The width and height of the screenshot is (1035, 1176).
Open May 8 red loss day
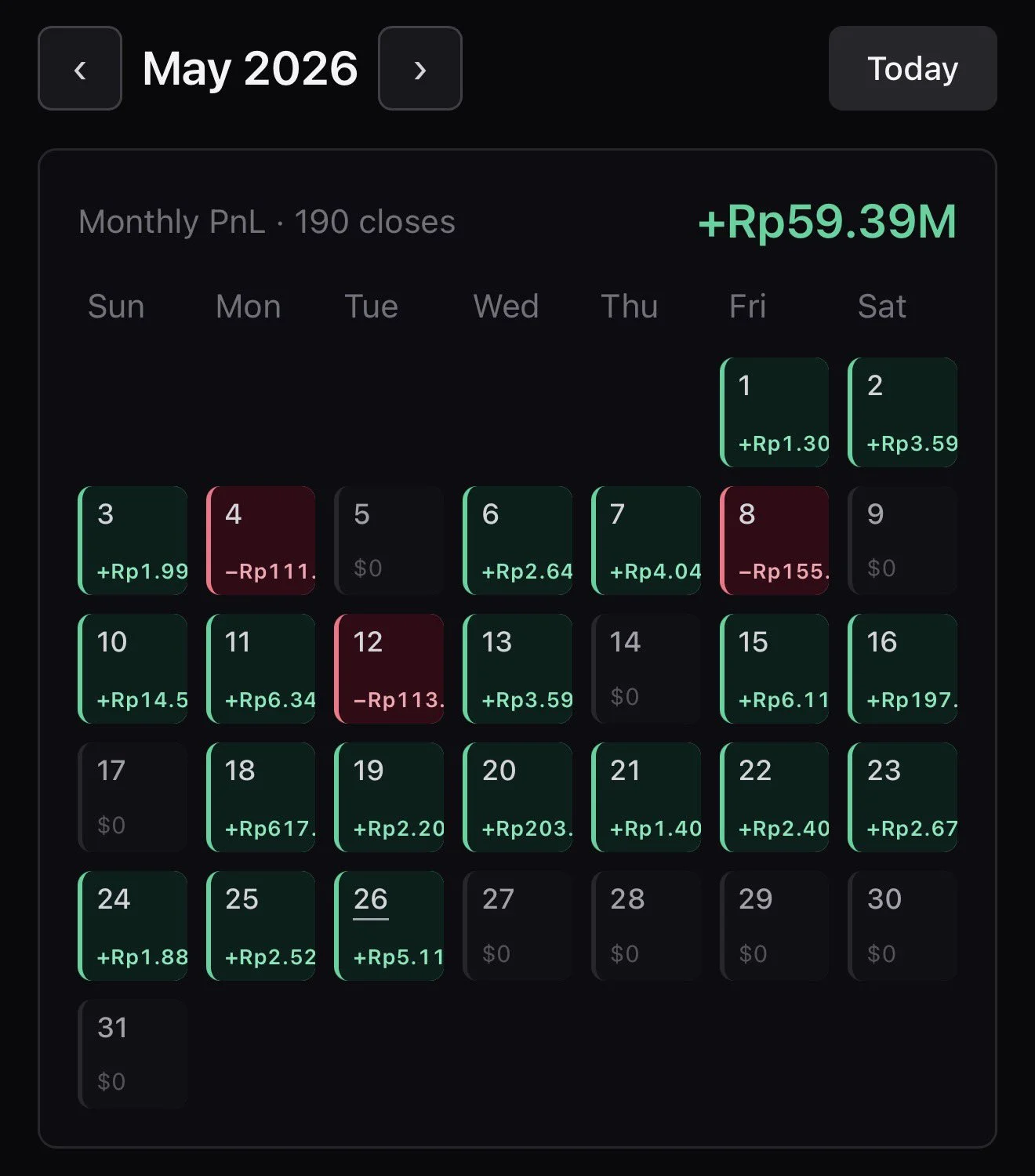coord(775,540)
